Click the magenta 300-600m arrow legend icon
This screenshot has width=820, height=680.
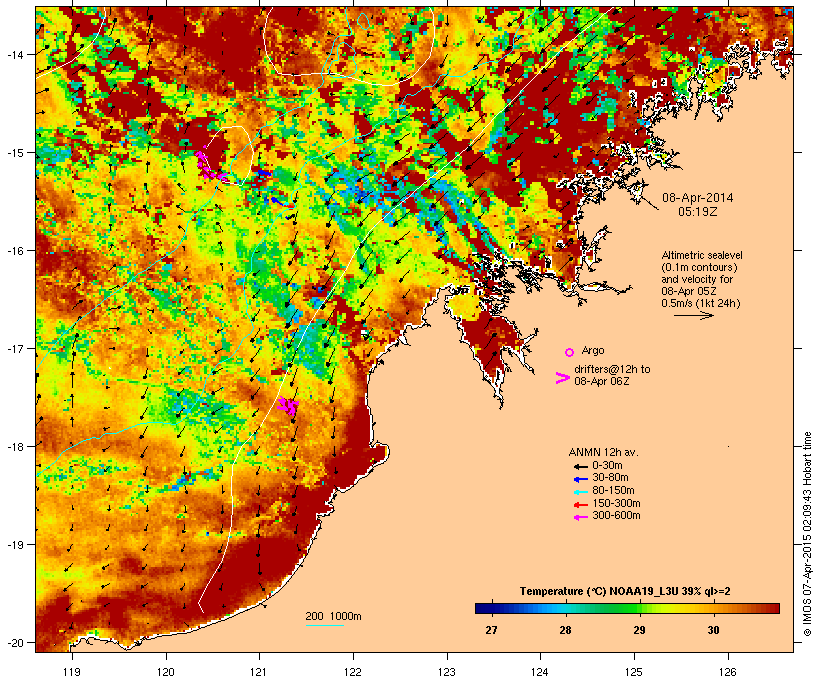(580, 517)
